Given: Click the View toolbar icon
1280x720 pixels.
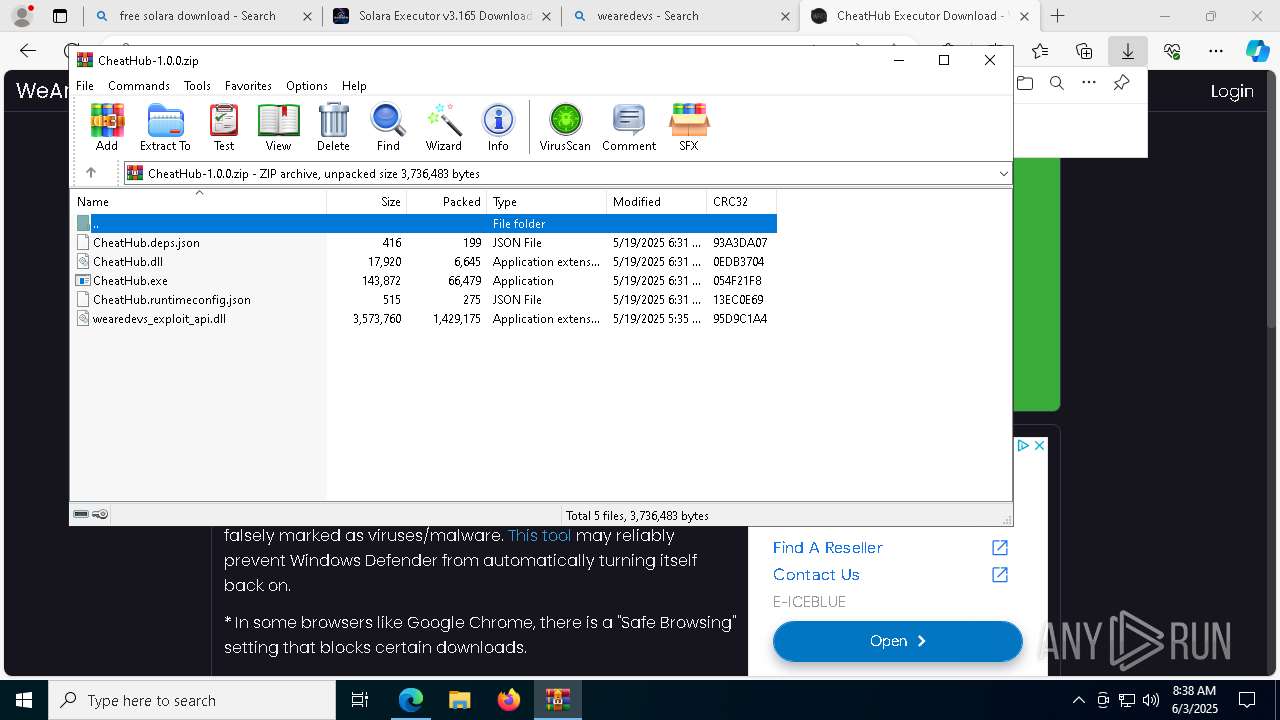Looking at the screenshot, I should click(278, 127).
